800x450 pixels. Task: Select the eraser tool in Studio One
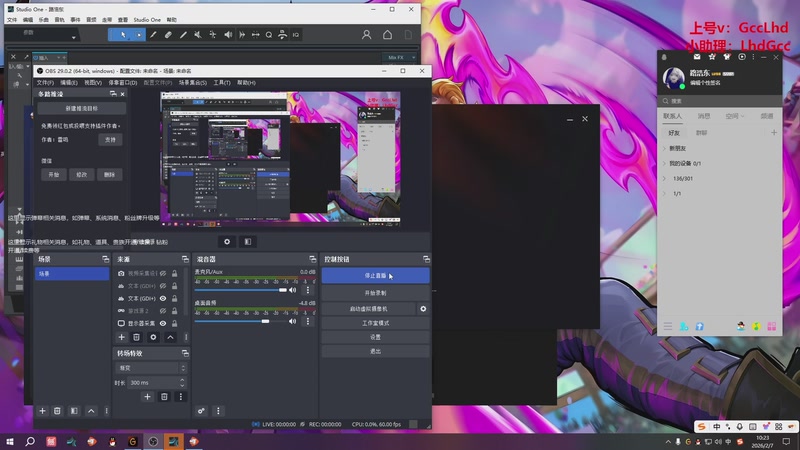(x=168, y=35)
